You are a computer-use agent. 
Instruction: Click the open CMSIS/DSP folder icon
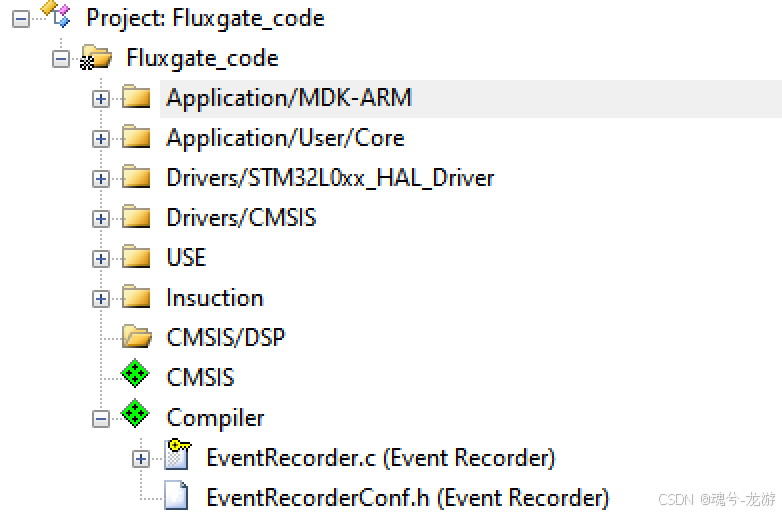(x=137, y=337)
